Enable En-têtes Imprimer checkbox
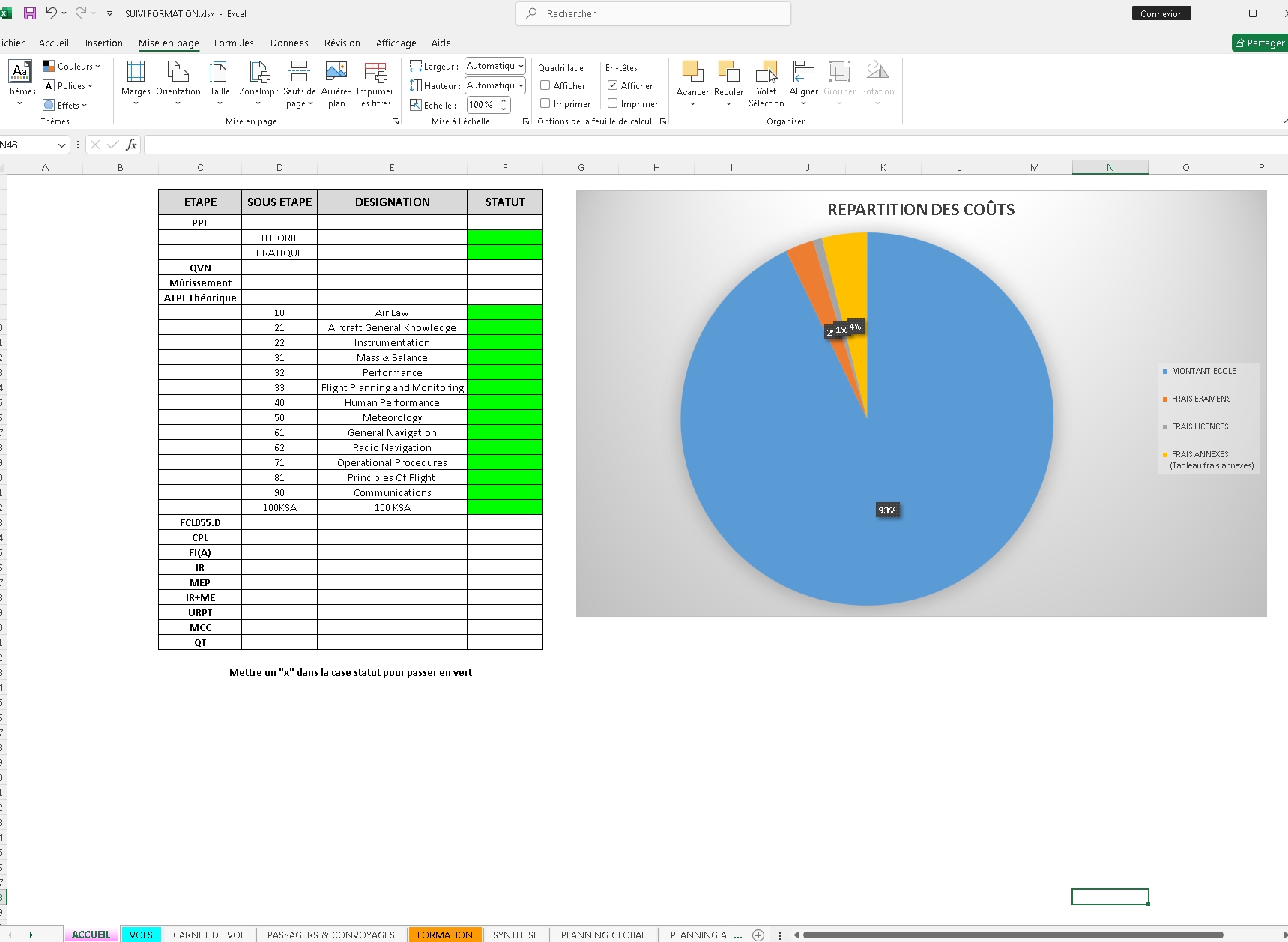The width and height of the screenshot is (1288, 942). (x=613, y=103)
